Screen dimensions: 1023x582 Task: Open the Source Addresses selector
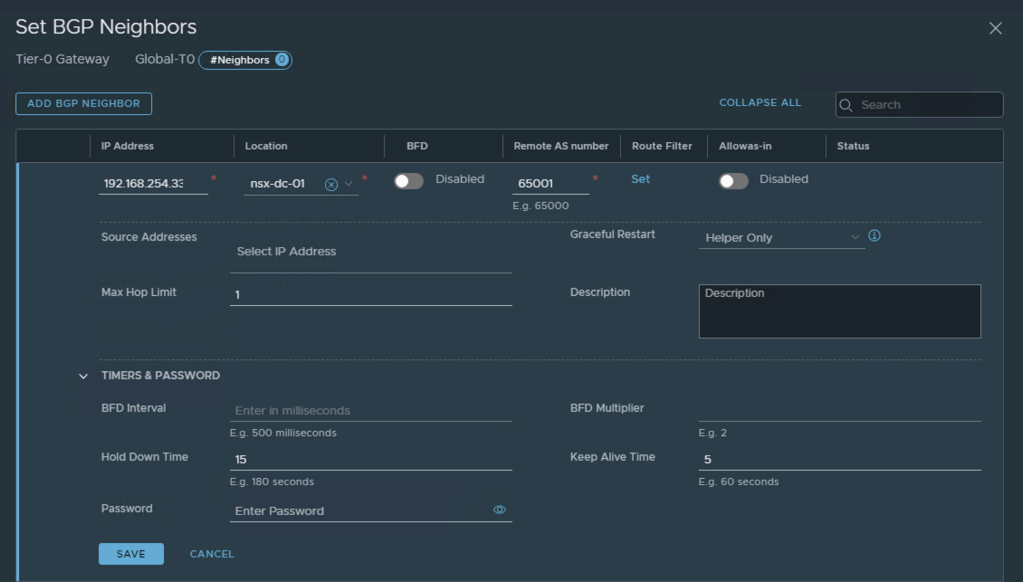pos(370,252)
